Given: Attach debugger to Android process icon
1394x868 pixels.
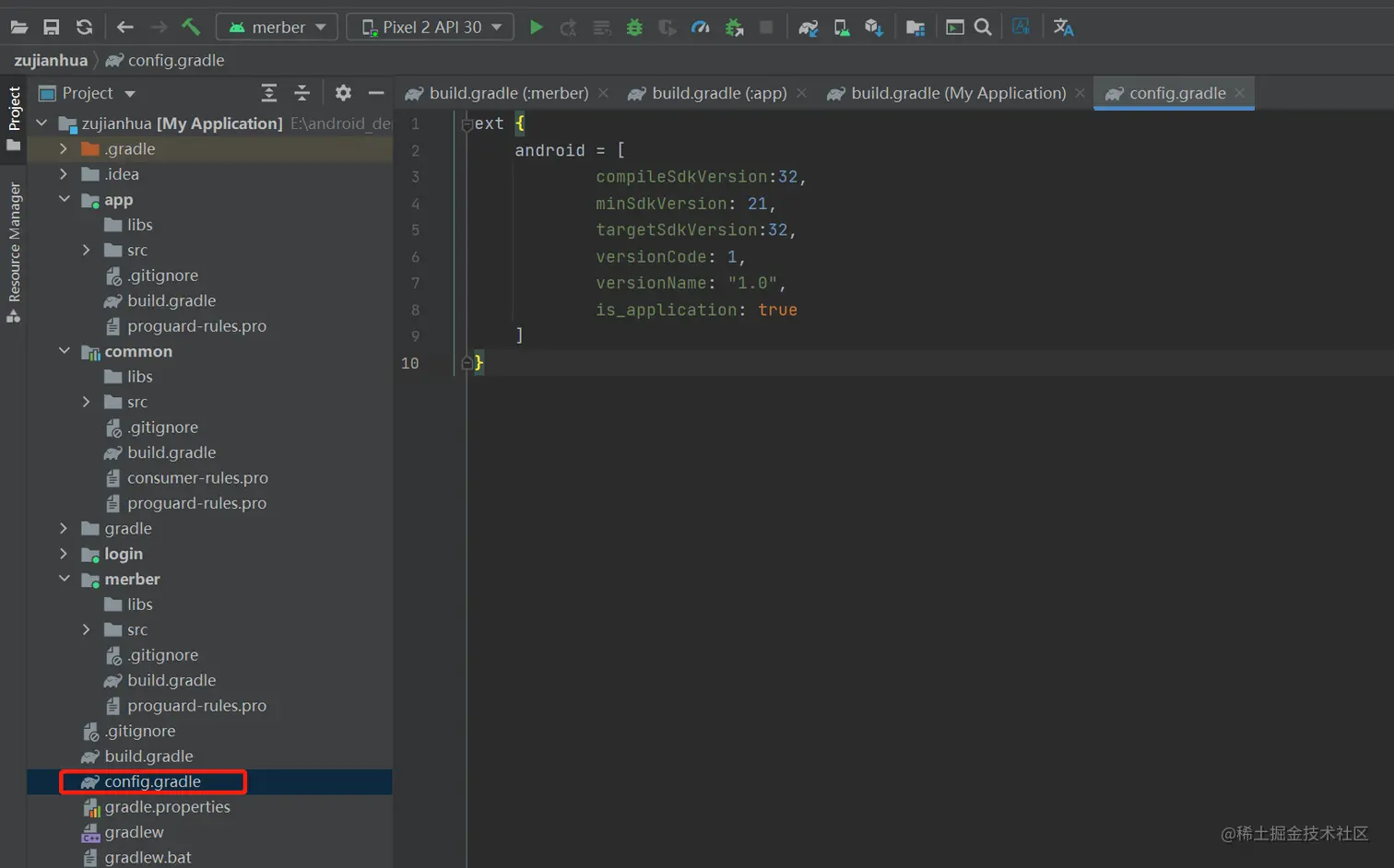Looking at the screenshot, I should (734, 27).
